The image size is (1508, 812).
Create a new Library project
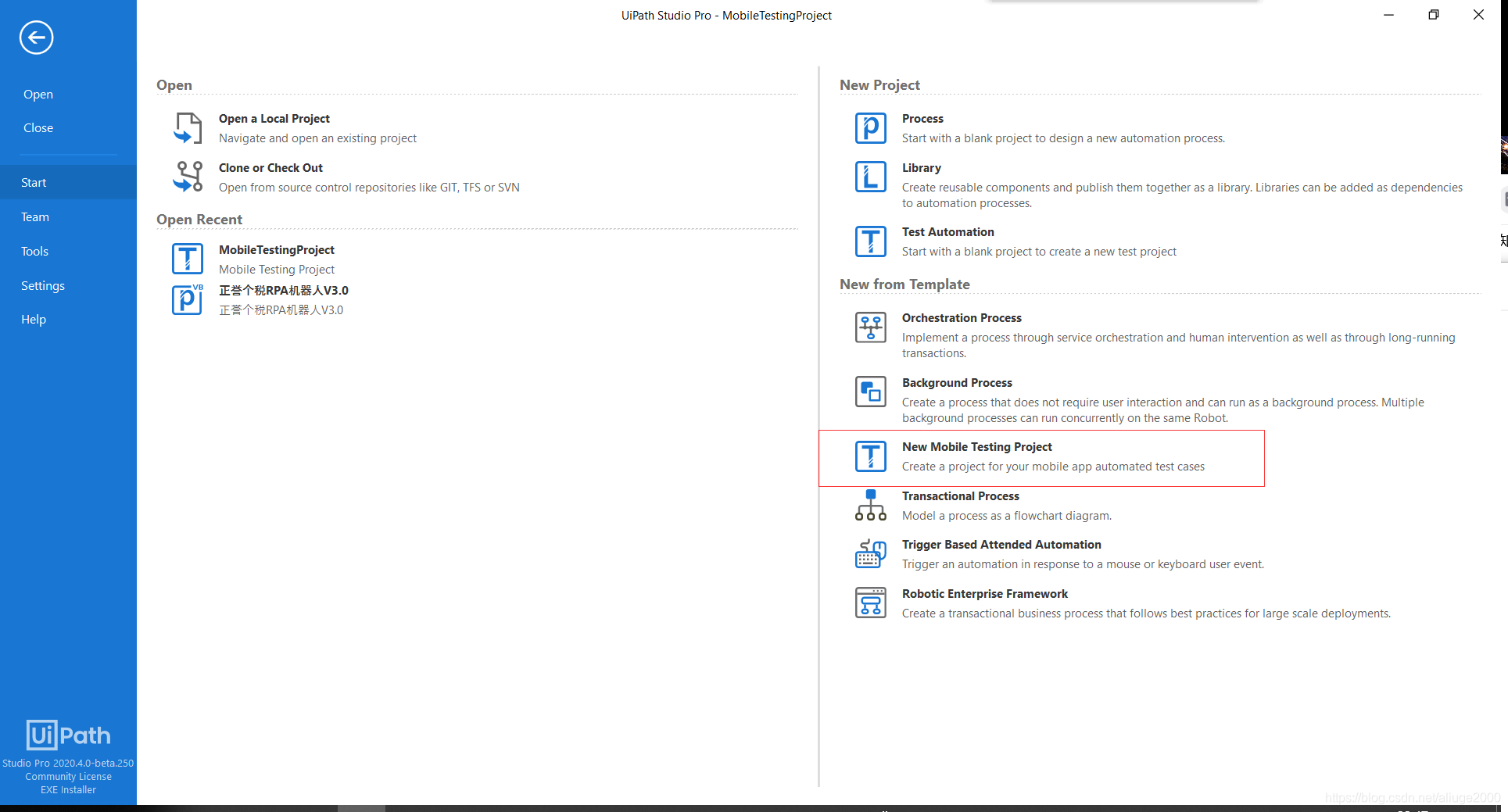click(922, 168)
